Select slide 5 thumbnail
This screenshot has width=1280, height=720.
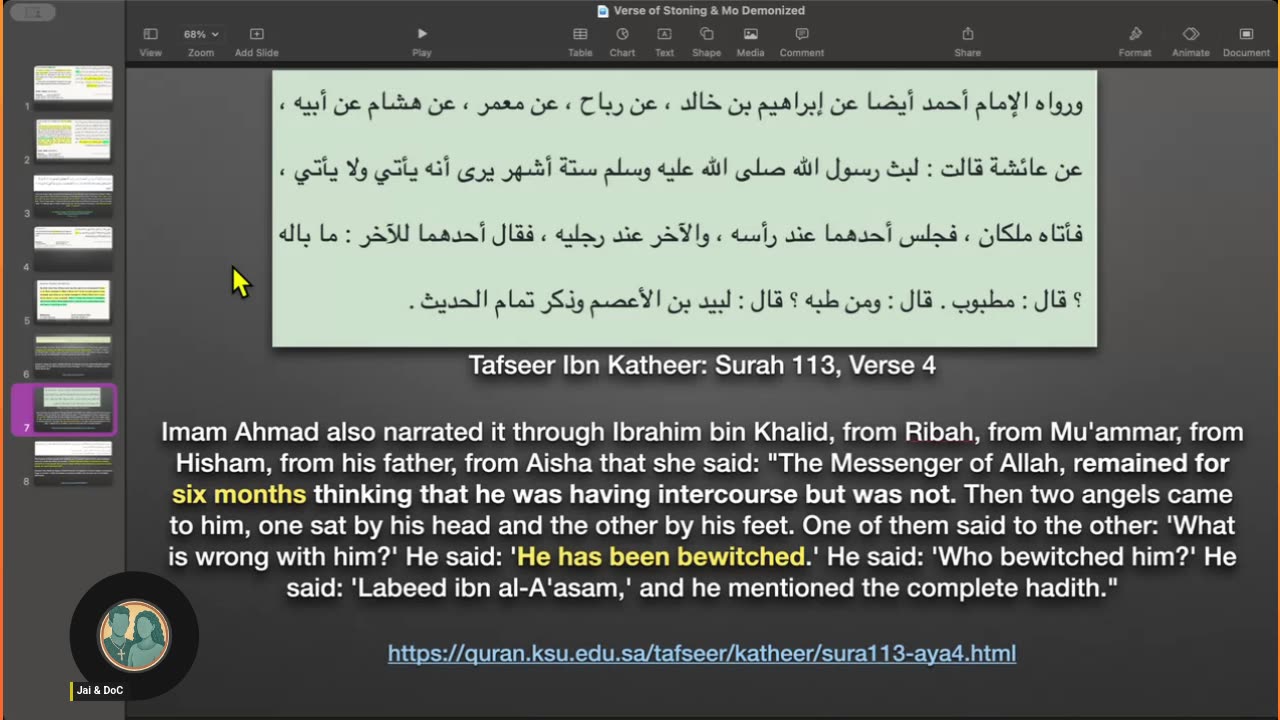click(x=73, y=300)
